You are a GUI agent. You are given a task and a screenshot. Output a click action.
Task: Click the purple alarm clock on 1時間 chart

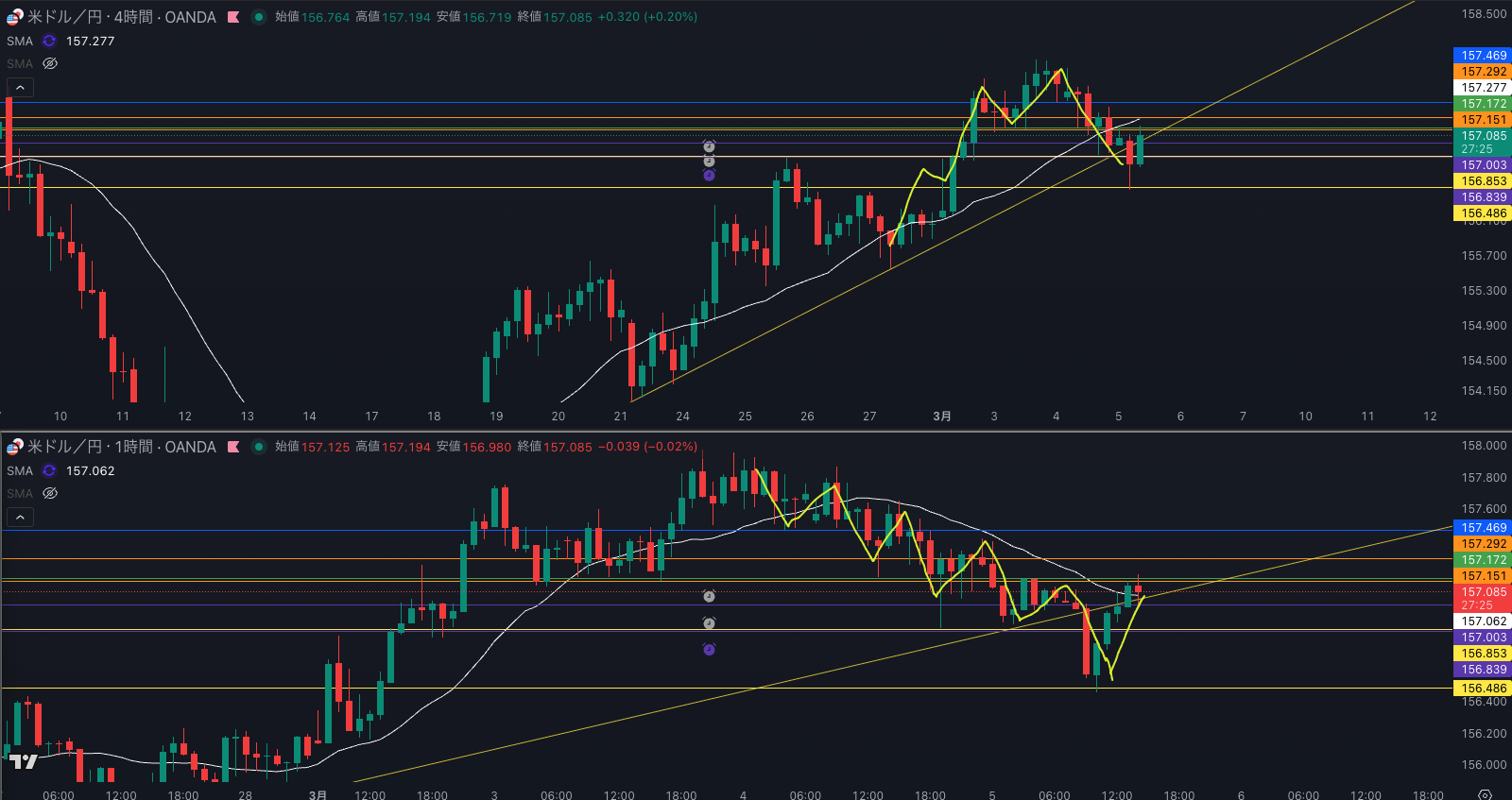click(709, 650)
